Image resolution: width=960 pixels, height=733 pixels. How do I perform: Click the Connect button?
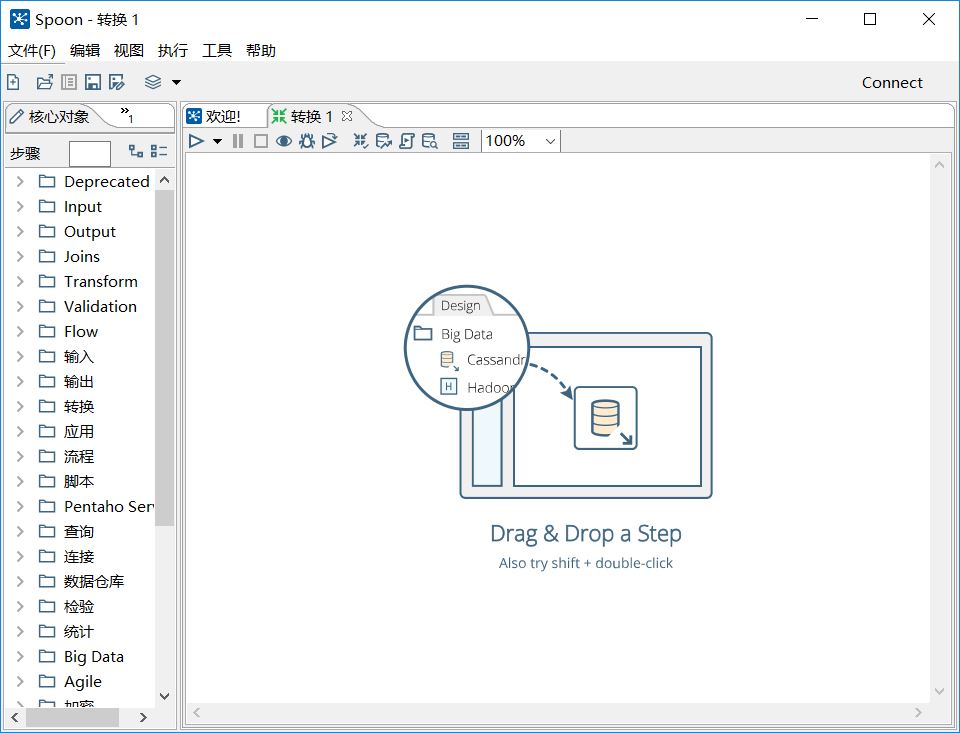tap(892, 83)
